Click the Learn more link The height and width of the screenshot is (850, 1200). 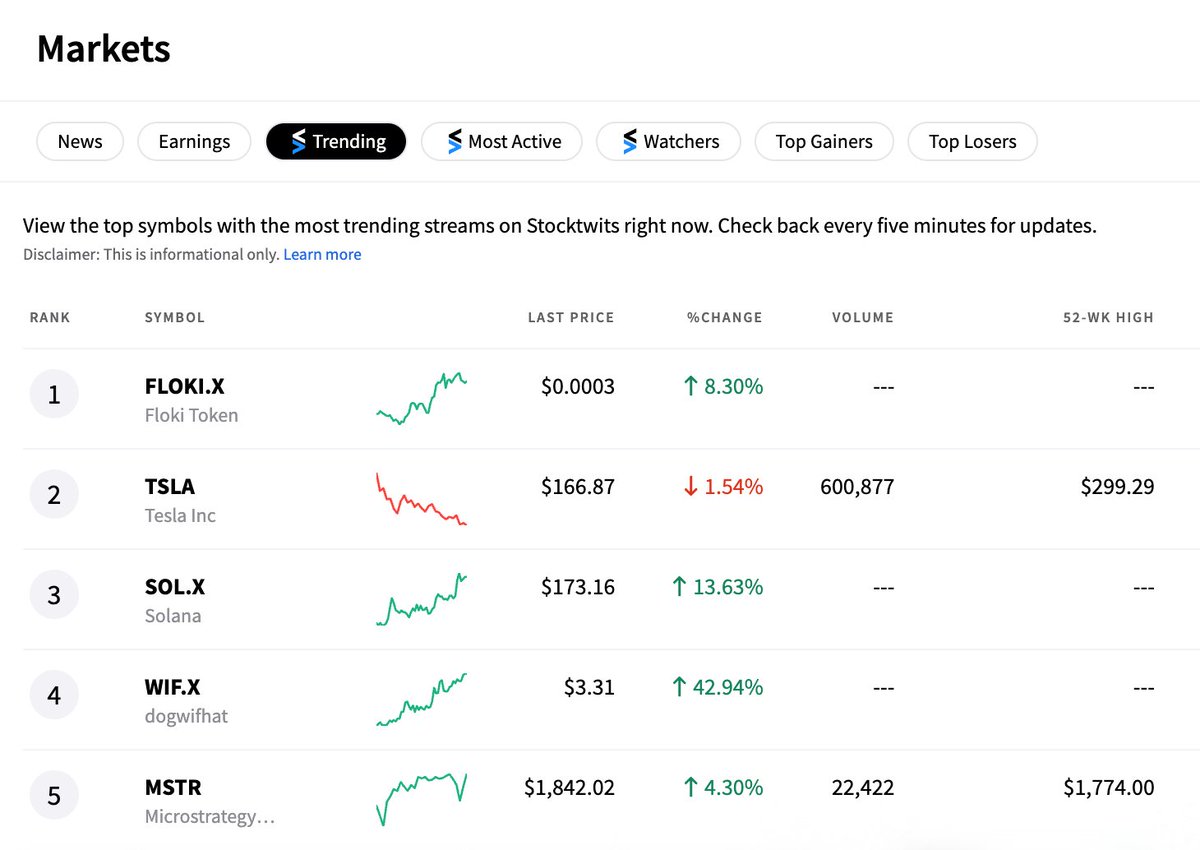click(322, 255)
